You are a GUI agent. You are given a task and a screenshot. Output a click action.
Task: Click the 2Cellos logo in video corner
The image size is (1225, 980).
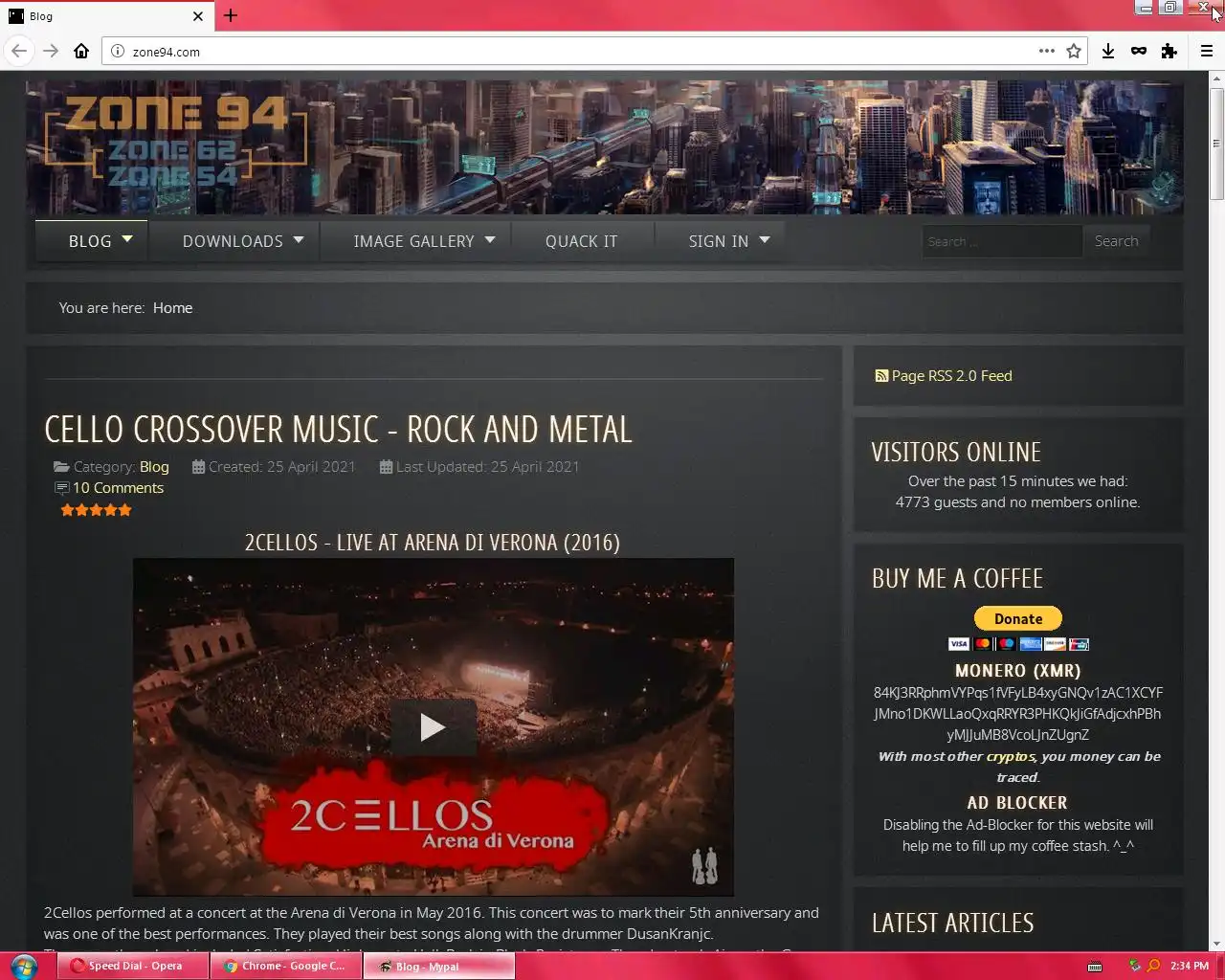[x=704, y=866]
